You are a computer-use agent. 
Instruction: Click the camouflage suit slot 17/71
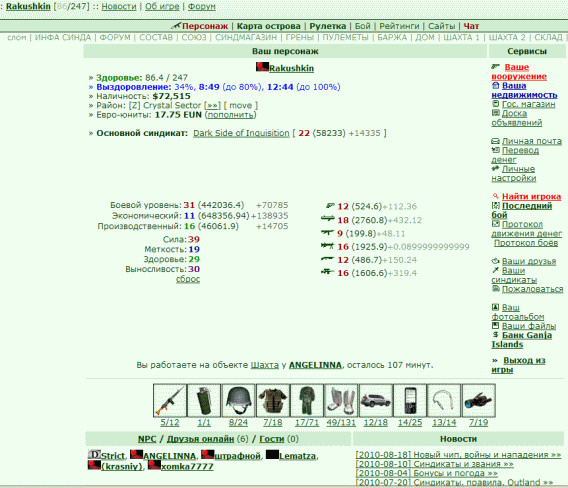[x=307, y=401]
